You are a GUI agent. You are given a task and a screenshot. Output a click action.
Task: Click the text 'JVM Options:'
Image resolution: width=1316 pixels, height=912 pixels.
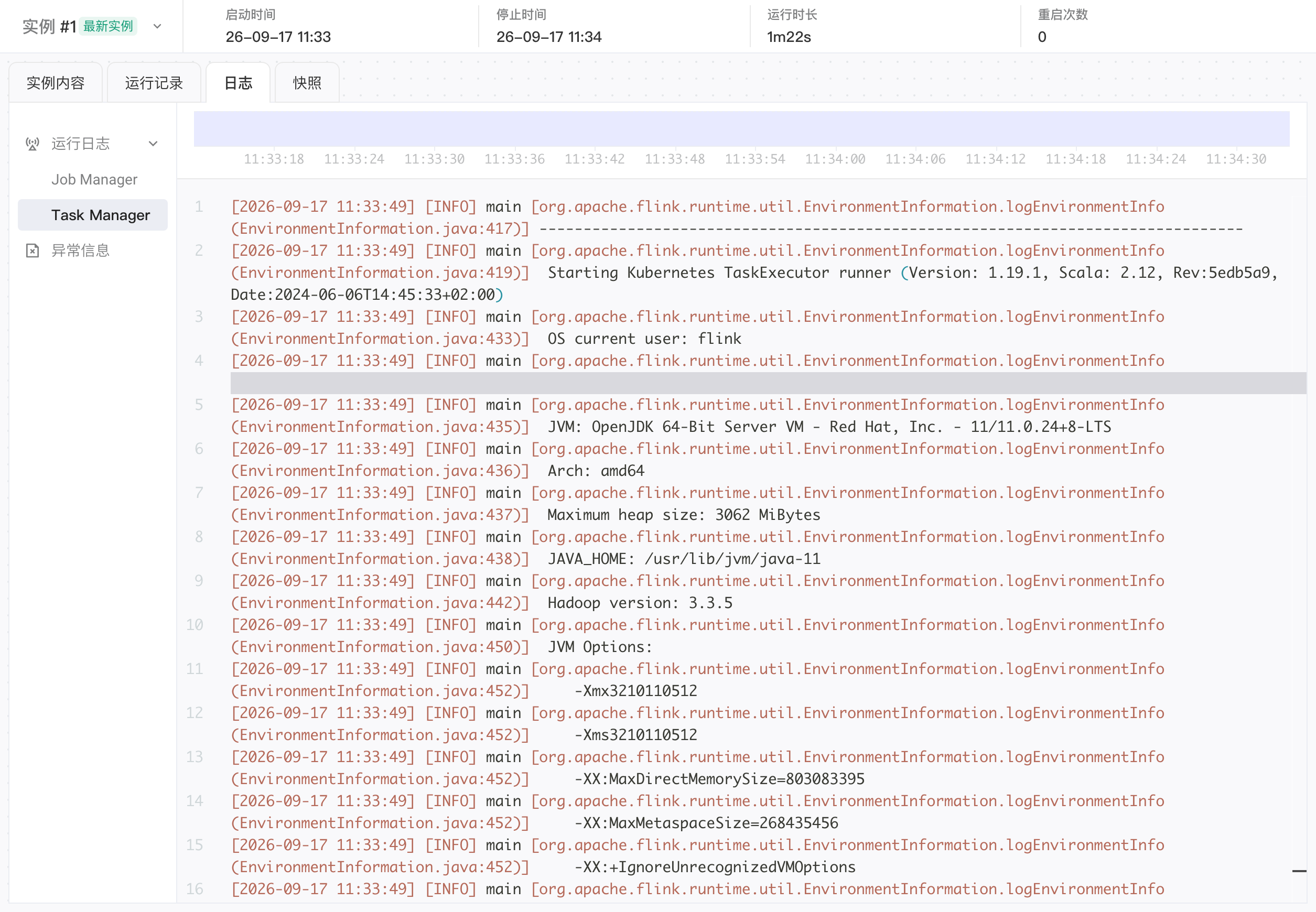[600, 647]
